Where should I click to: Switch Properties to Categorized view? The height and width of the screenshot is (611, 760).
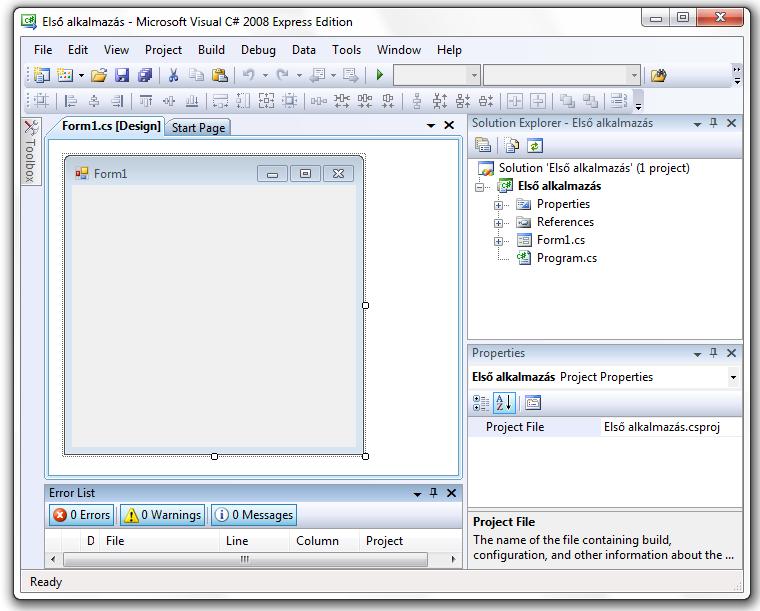(x=481, y=403)
